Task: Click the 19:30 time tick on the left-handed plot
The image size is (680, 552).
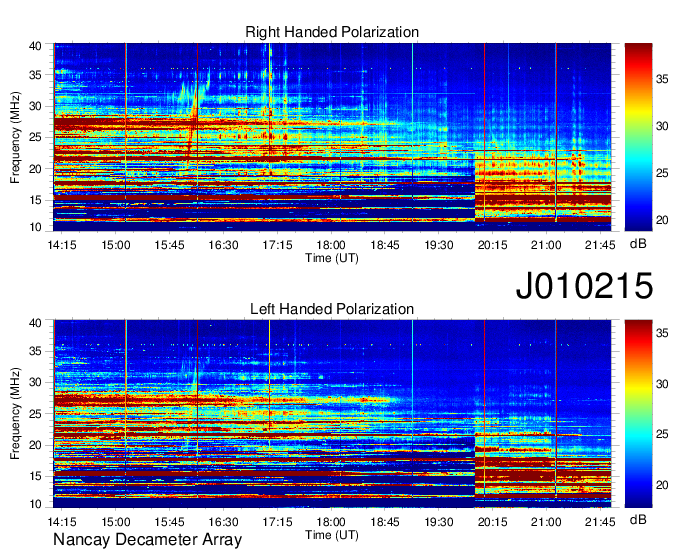Action: click(438, 522)
